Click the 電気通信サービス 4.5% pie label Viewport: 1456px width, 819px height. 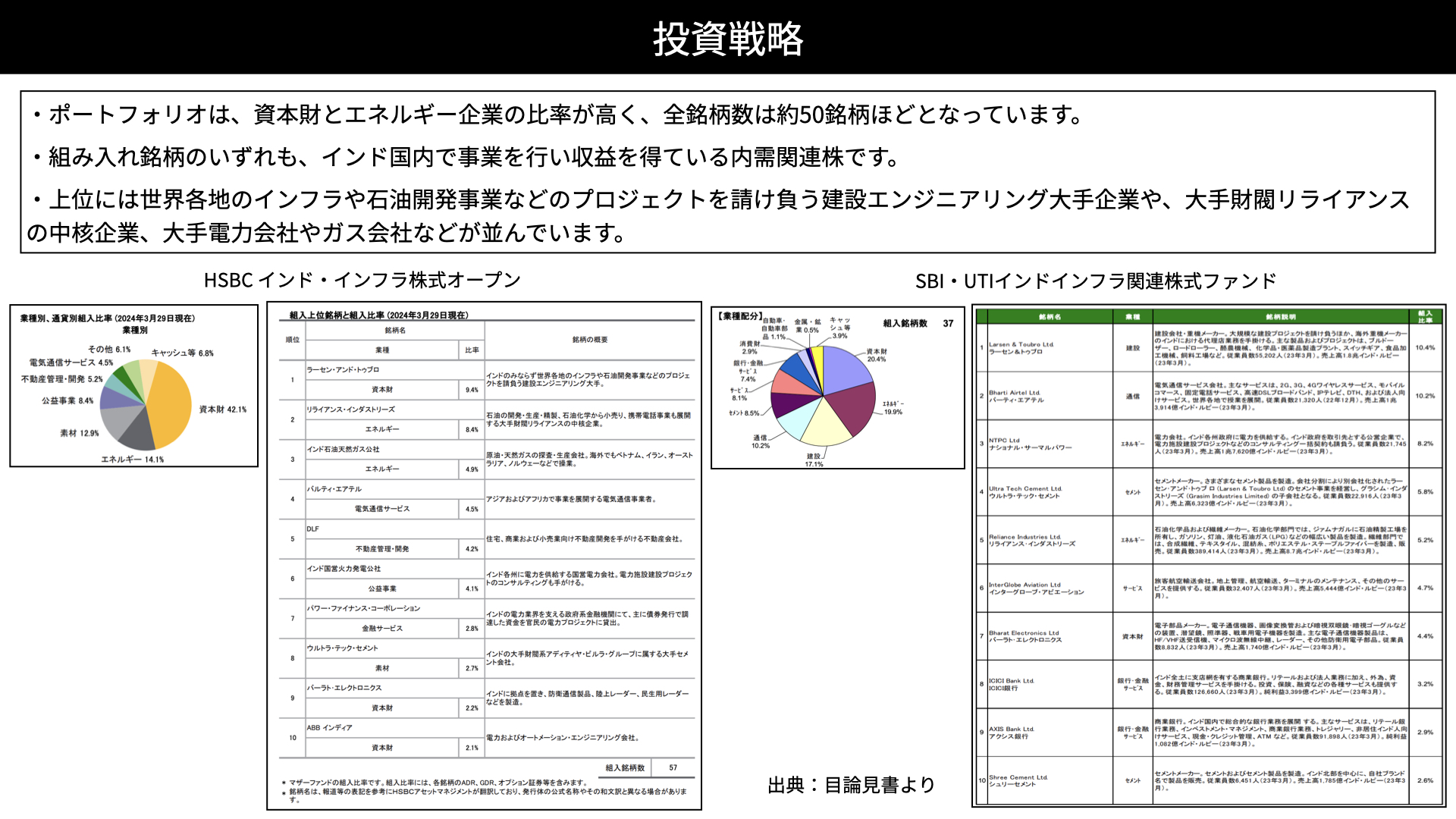[71, 362]
